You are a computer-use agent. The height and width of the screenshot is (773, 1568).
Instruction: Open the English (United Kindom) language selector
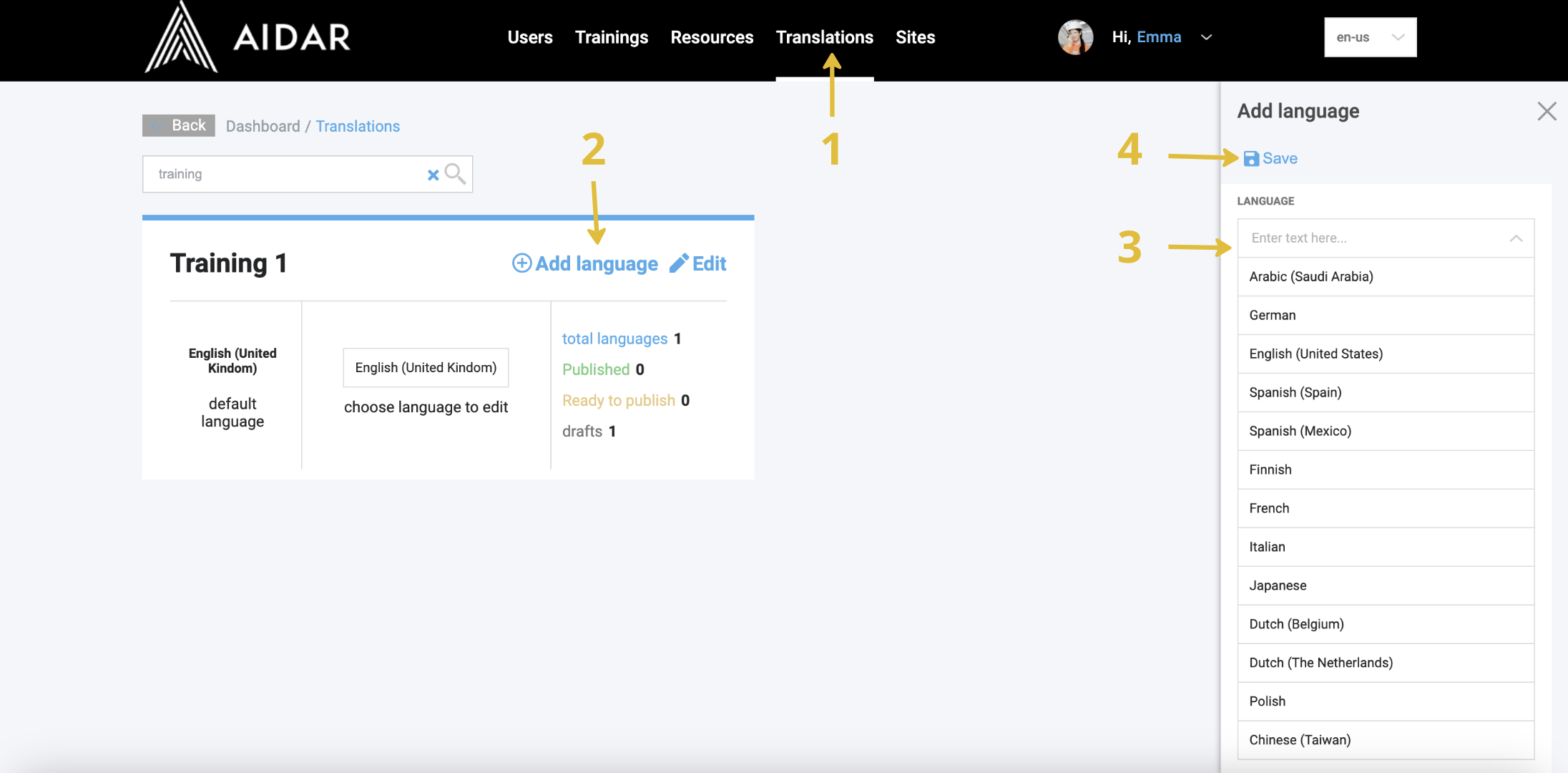(426, 367)
